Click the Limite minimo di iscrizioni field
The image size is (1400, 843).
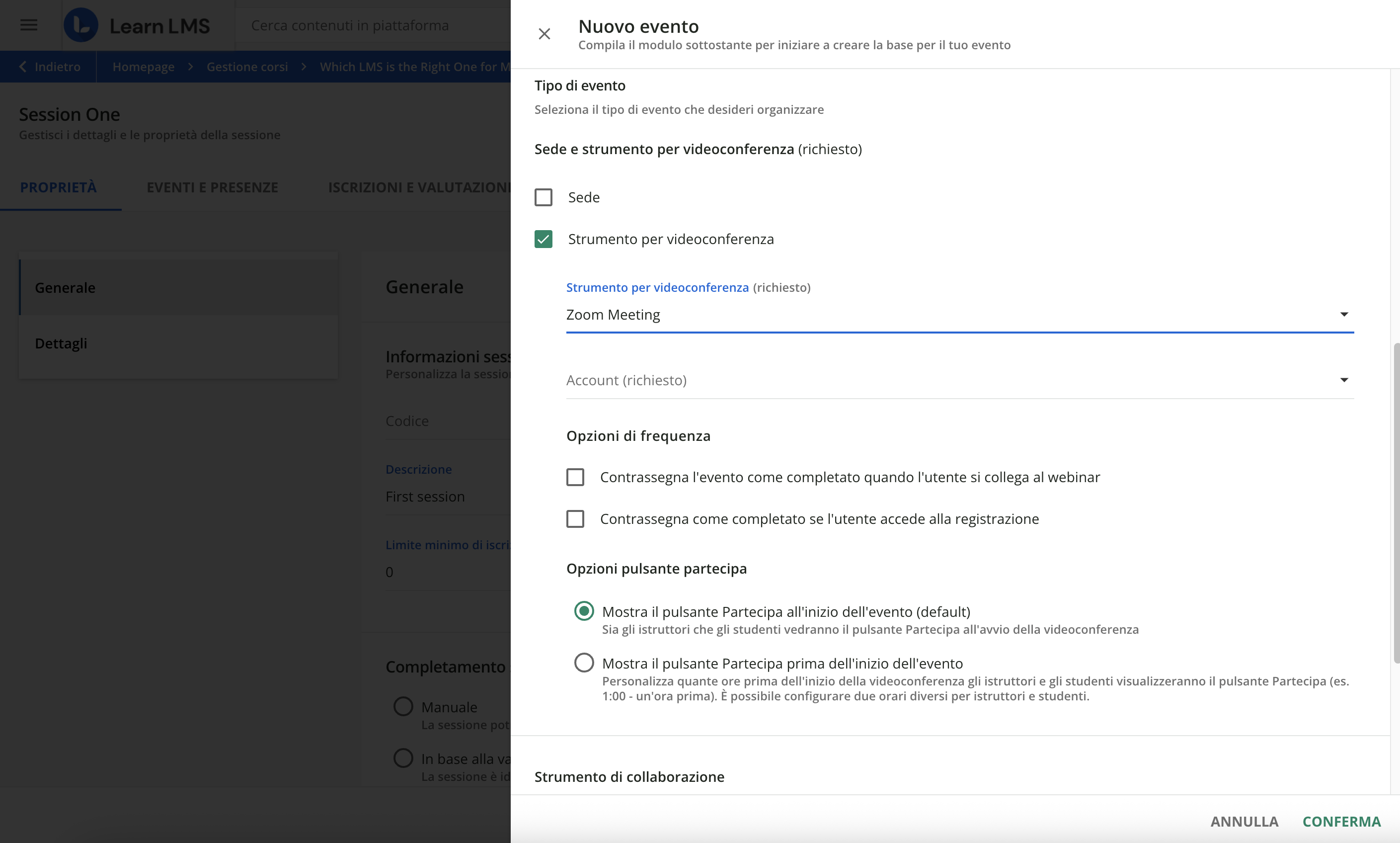447,572
